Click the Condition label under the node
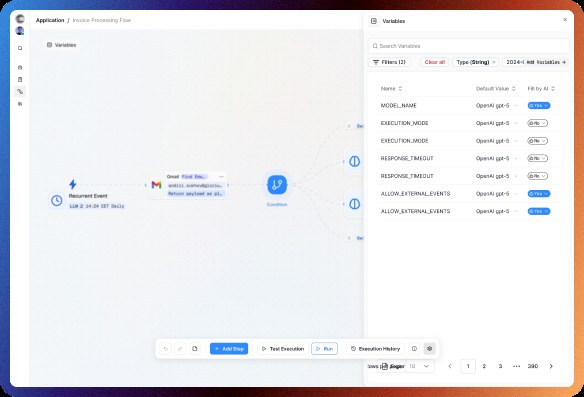584x397 pixels. point(277,204)
